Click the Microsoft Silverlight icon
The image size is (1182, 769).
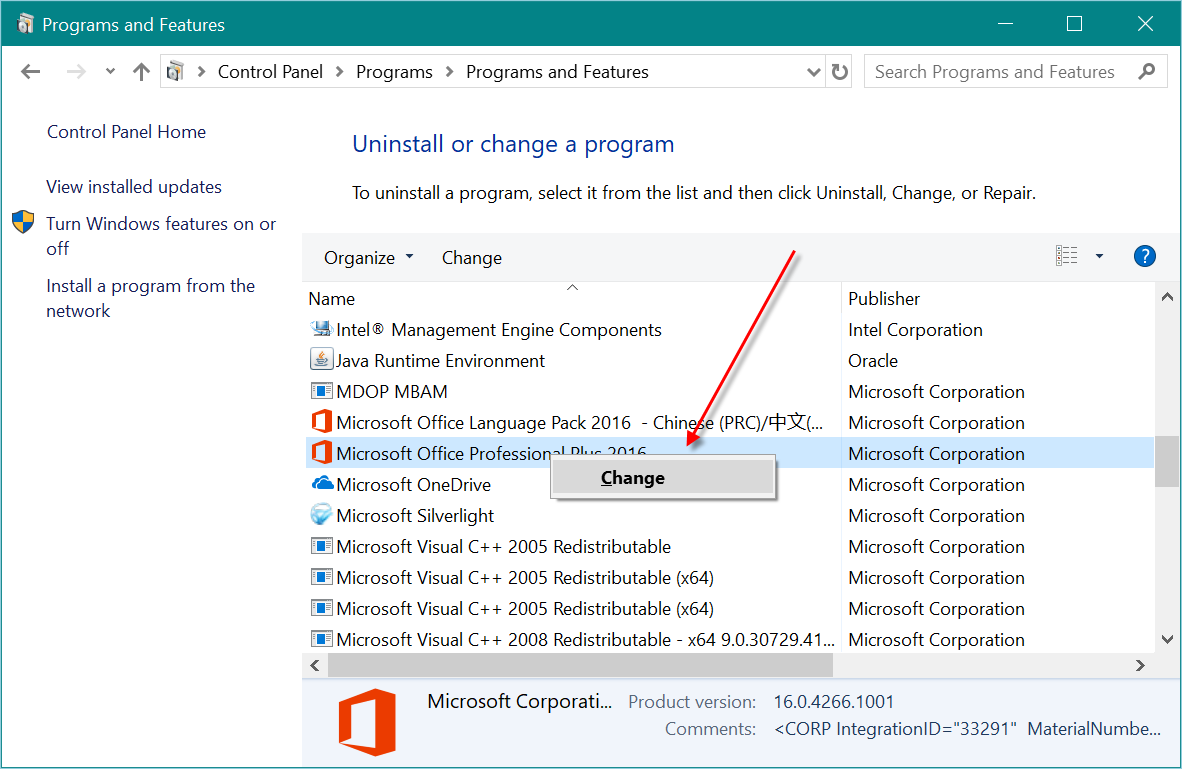pos(321,515)
